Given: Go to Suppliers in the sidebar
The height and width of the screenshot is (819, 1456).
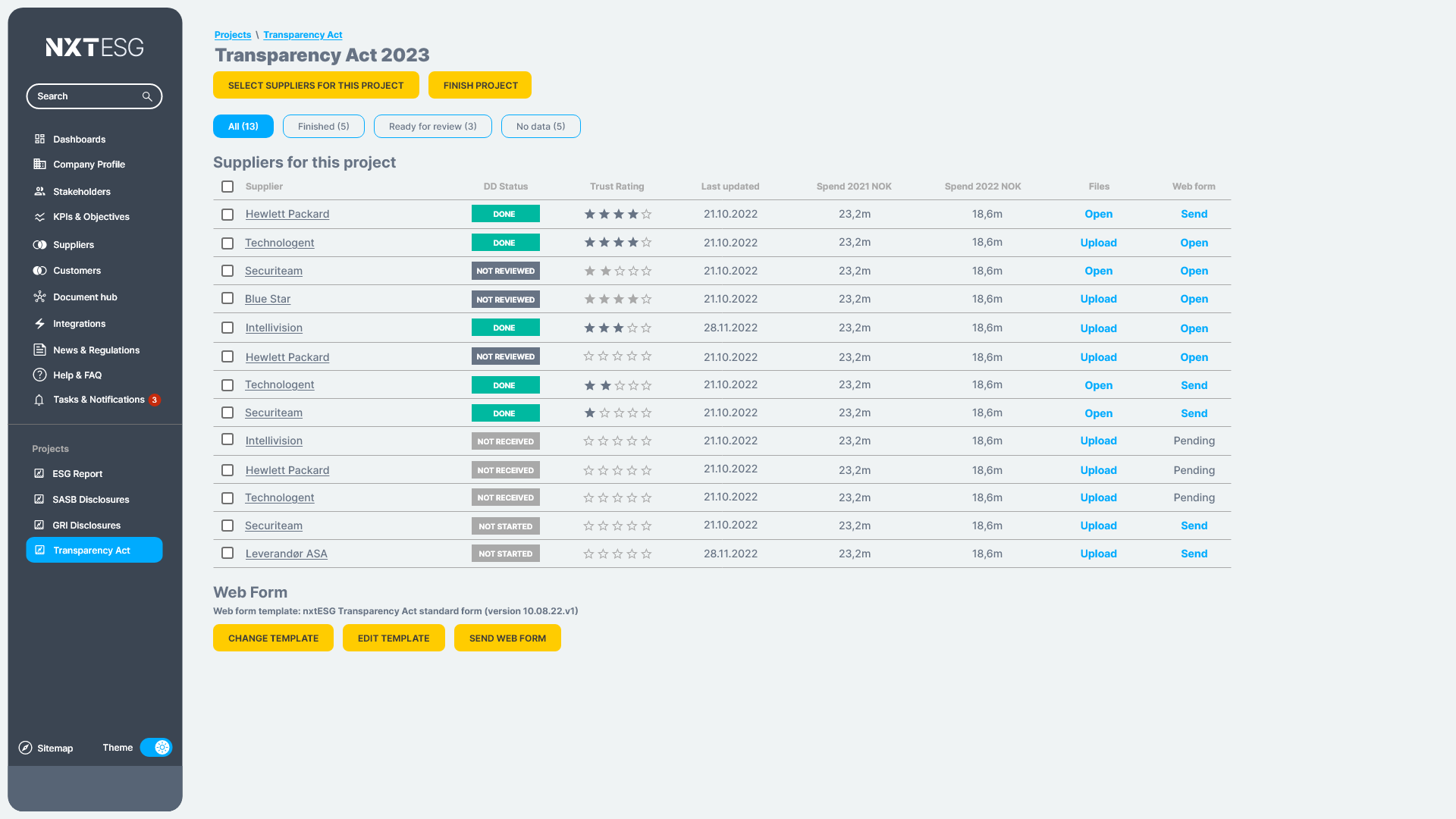Looking at the screenshot, I should tap(74, 244).
